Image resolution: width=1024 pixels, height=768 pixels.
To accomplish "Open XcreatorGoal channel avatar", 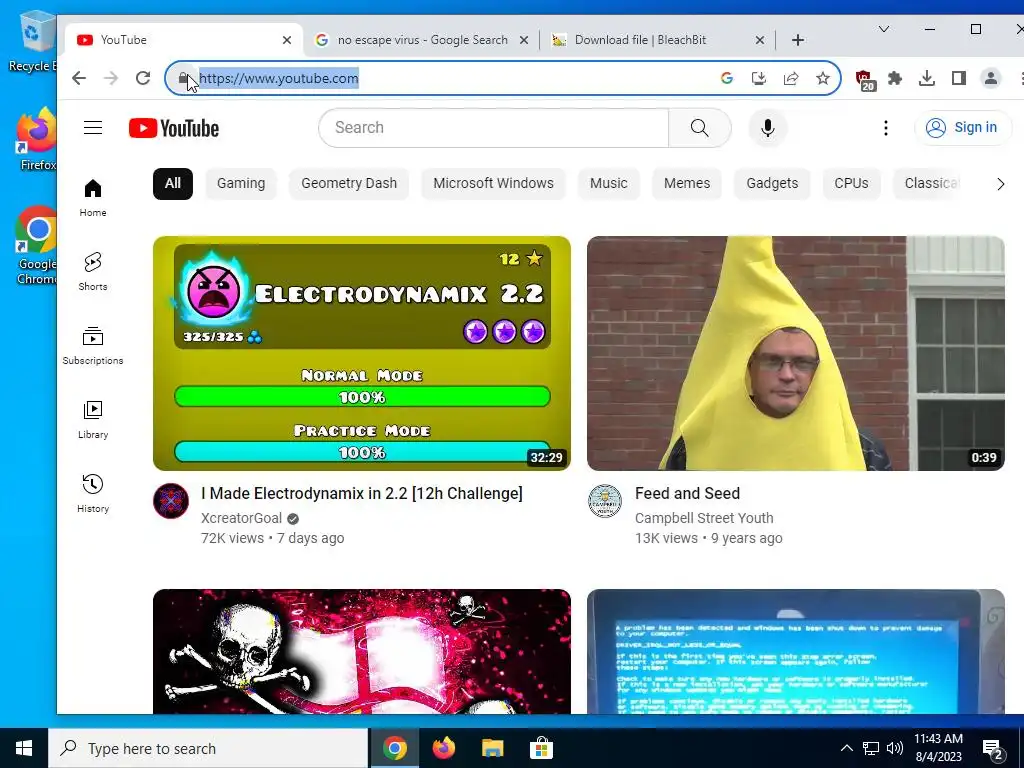I will coord(171,501).
